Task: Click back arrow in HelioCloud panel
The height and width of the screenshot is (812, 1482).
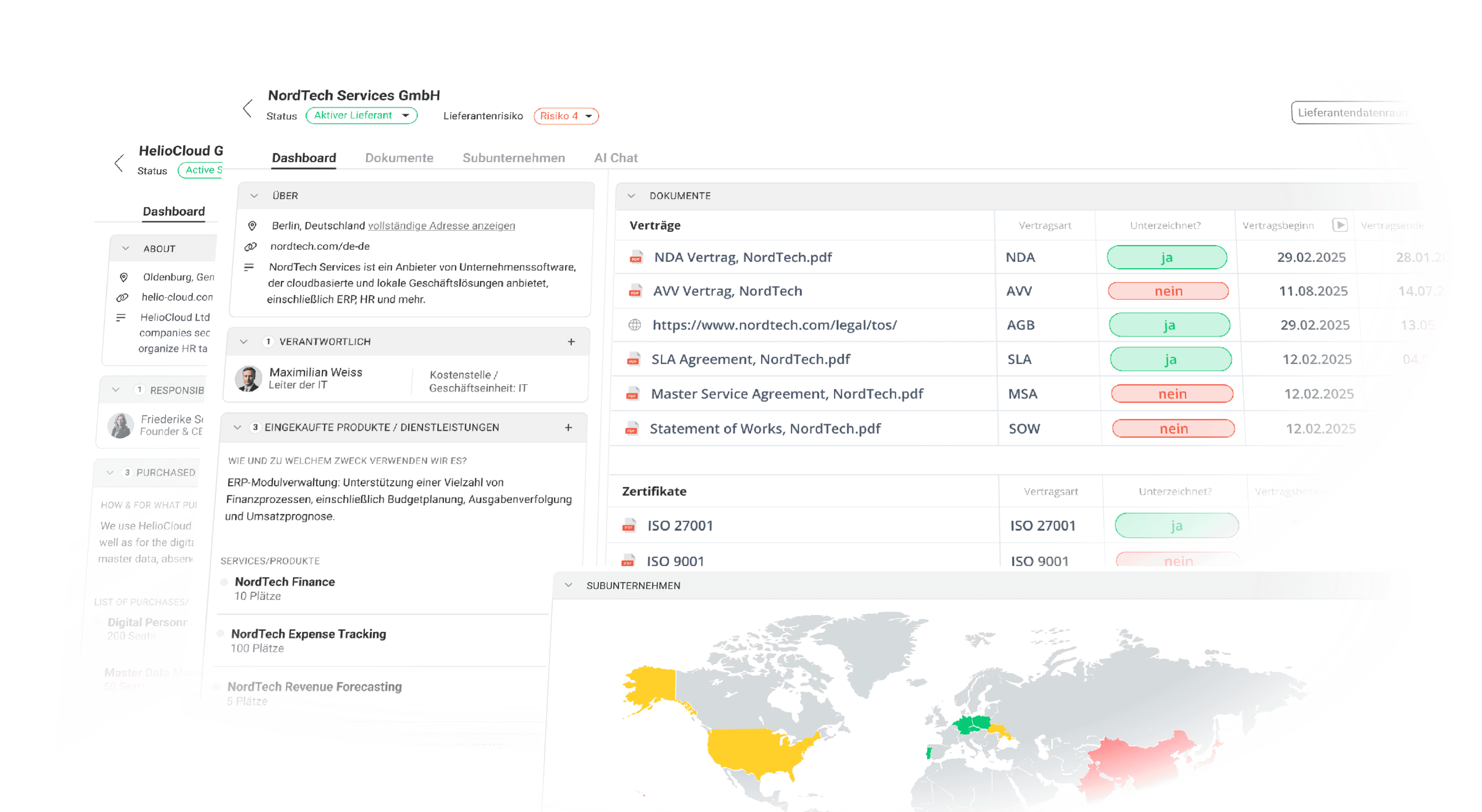Action: click(x=119, y=163)
